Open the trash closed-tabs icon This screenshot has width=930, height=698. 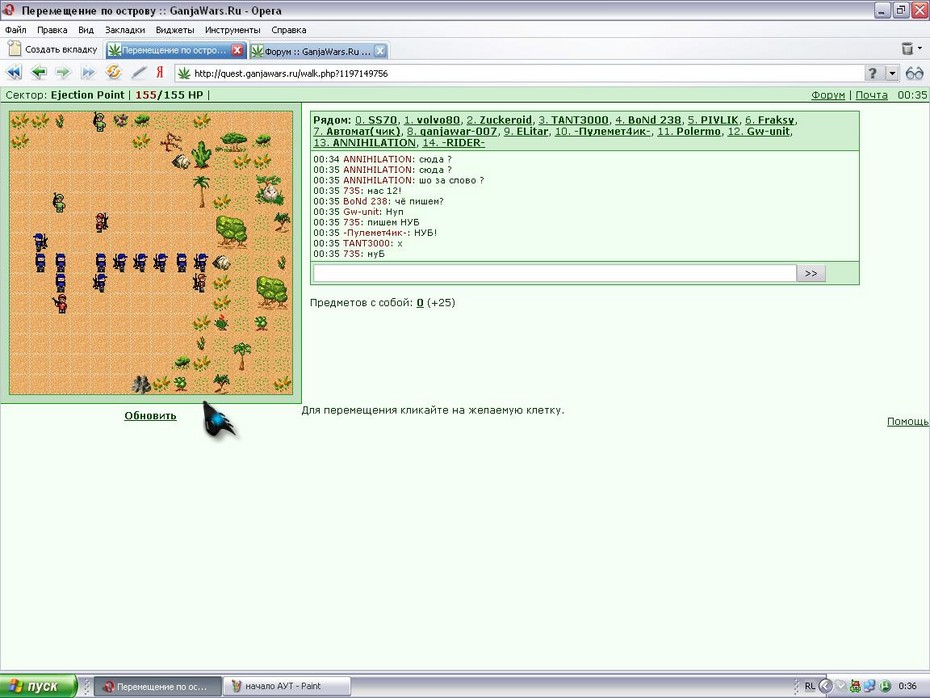click(x=907, y=49)
